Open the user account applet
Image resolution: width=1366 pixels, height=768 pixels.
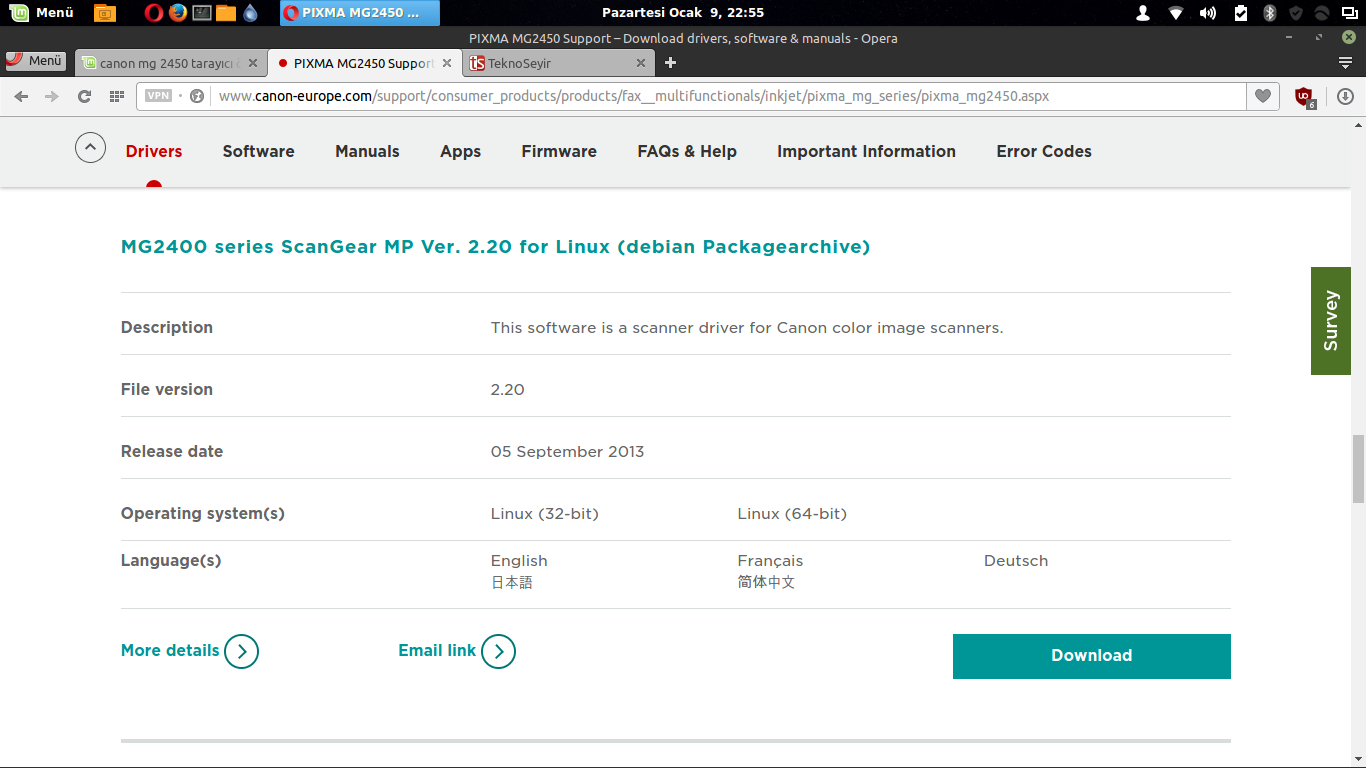1144,13
